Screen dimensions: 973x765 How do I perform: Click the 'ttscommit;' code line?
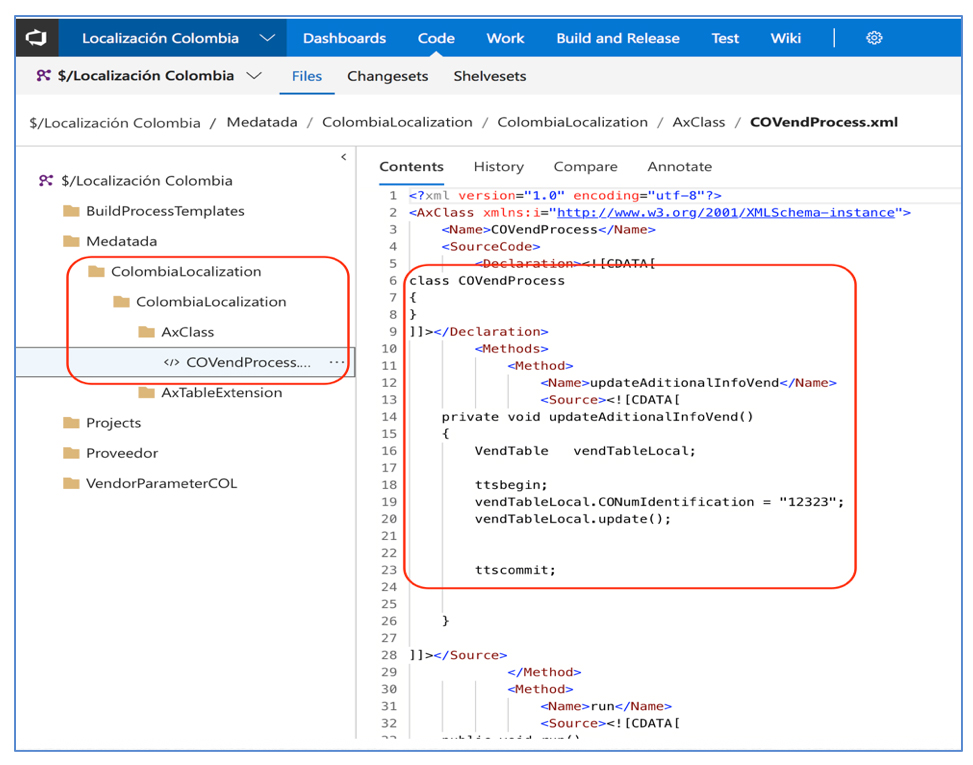tap(515, 570)
